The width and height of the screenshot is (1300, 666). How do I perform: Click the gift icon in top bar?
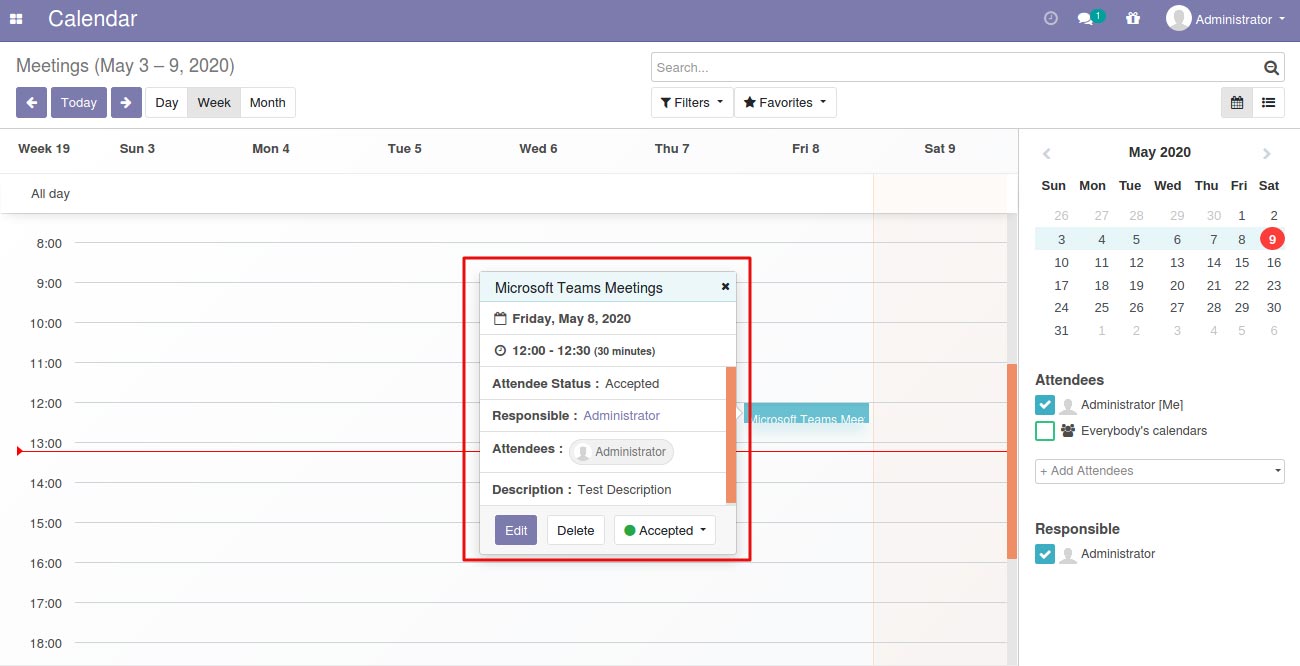[x=1132, y=18]
